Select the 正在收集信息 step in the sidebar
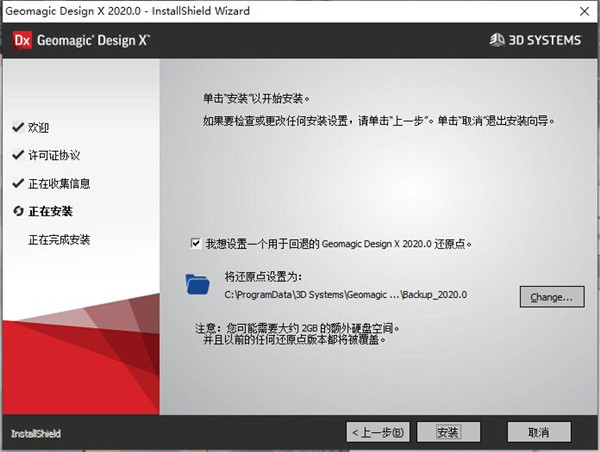Screen dimensions: 600x452 (x=60, y=184)
